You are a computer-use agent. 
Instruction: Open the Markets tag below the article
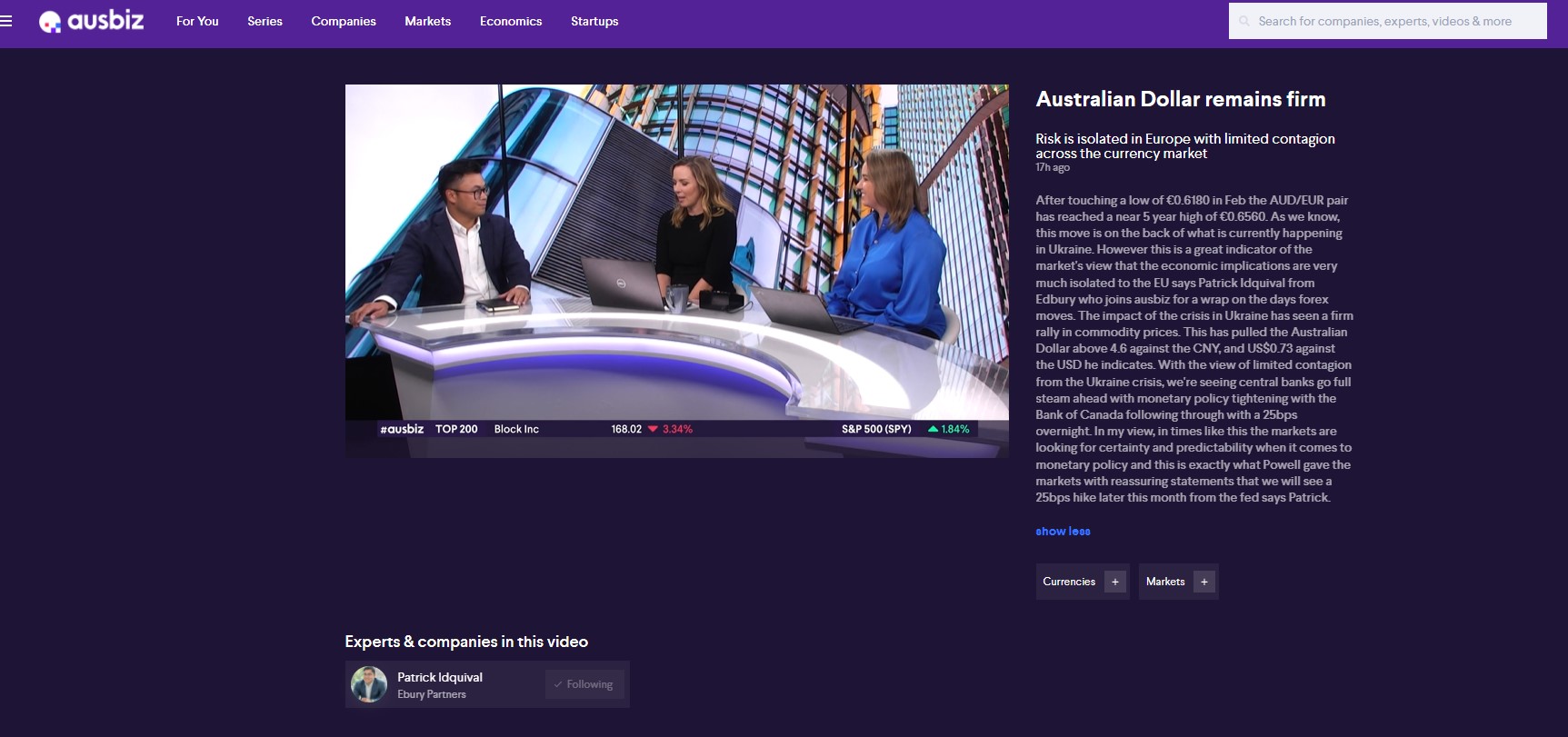click(x=1165, y=582)
